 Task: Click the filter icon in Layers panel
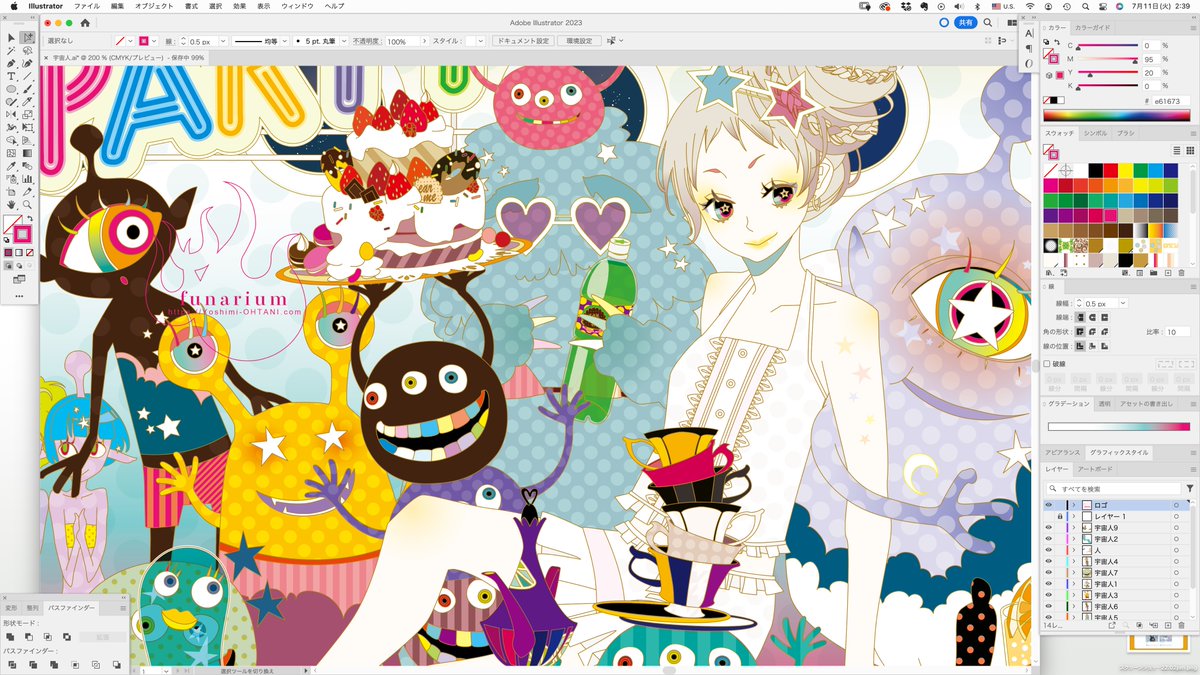coord(1190,488)
